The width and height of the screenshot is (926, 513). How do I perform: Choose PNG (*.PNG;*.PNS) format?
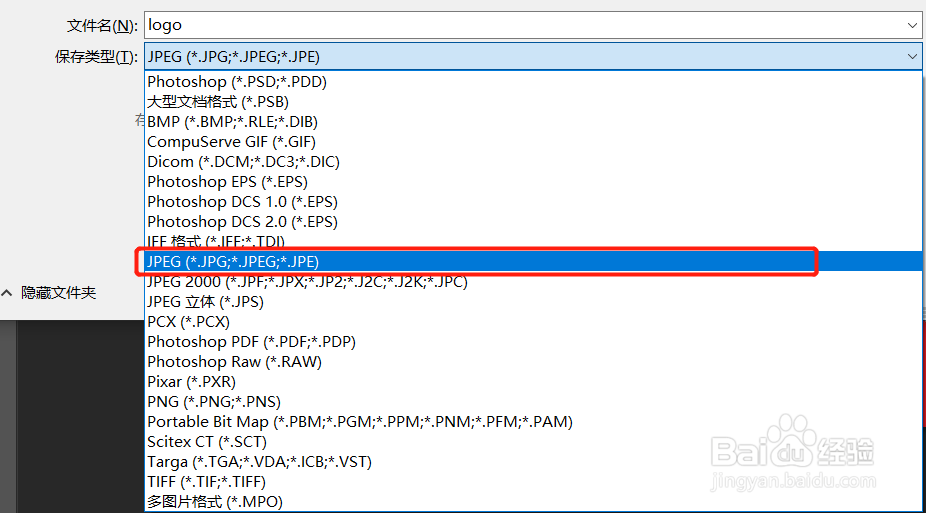(x=533, y=402)
